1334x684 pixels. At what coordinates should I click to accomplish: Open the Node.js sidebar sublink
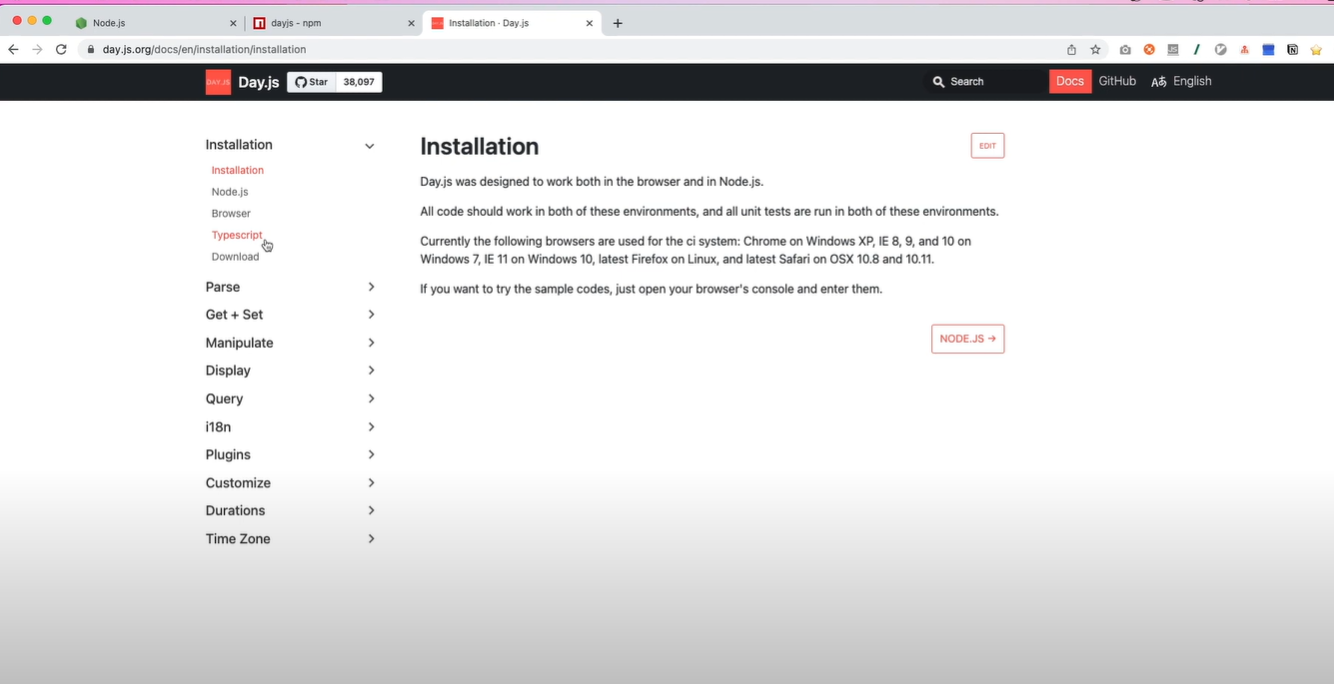[229, 192]
